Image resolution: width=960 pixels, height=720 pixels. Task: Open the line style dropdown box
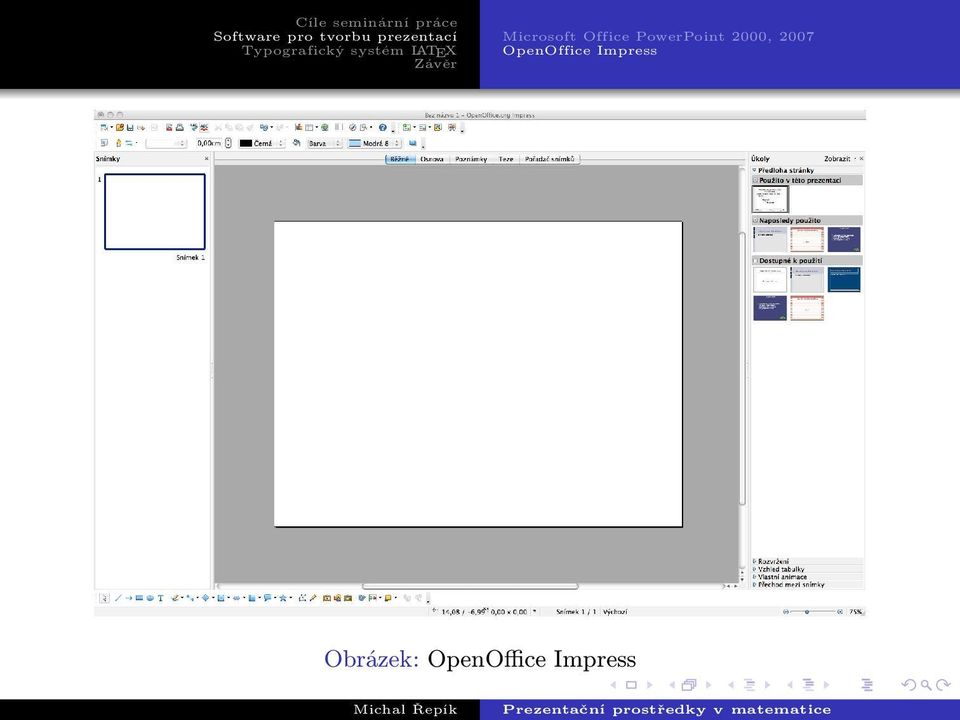click(166, 143)
